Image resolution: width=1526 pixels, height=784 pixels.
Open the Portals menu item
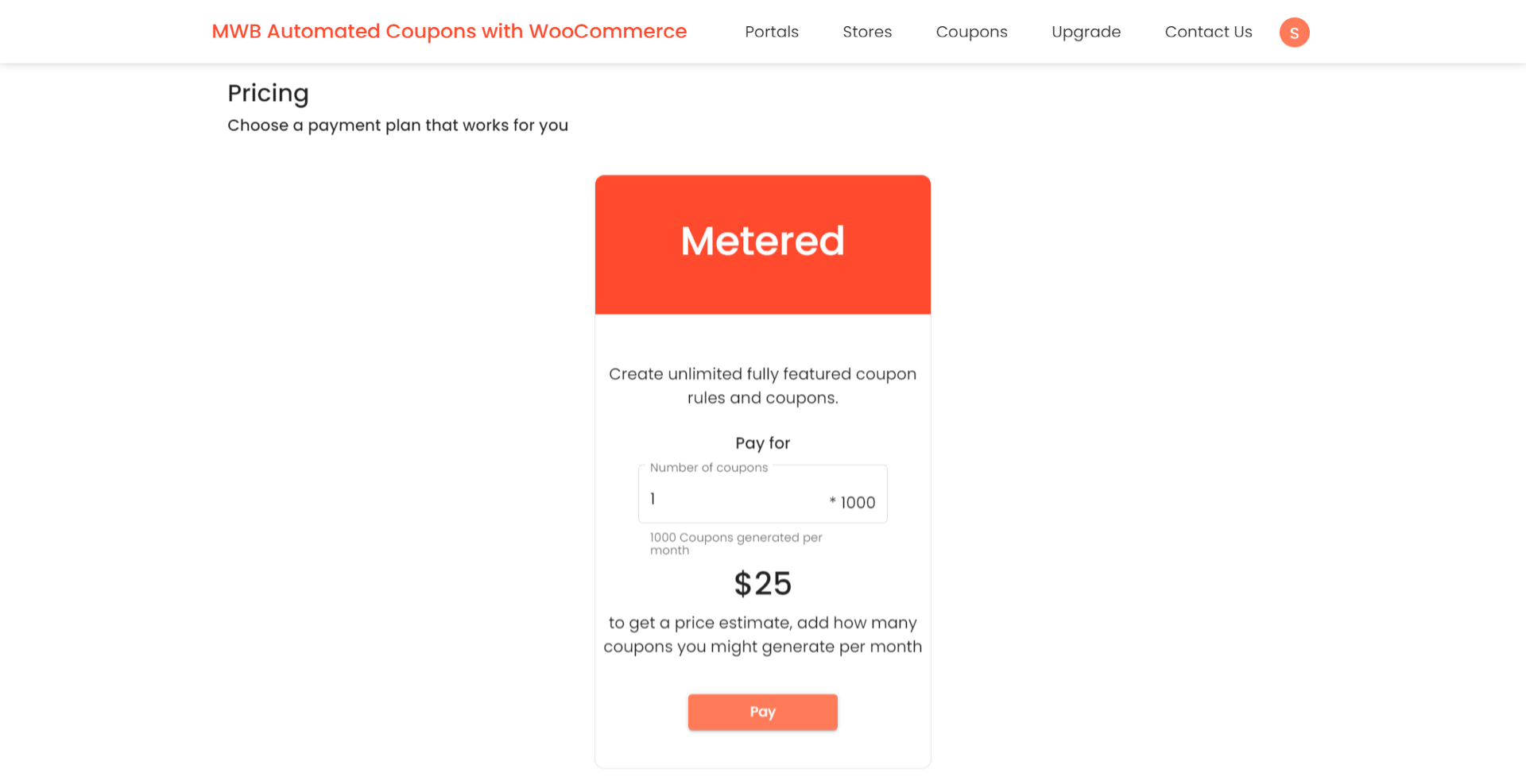(x=772, y=32)
